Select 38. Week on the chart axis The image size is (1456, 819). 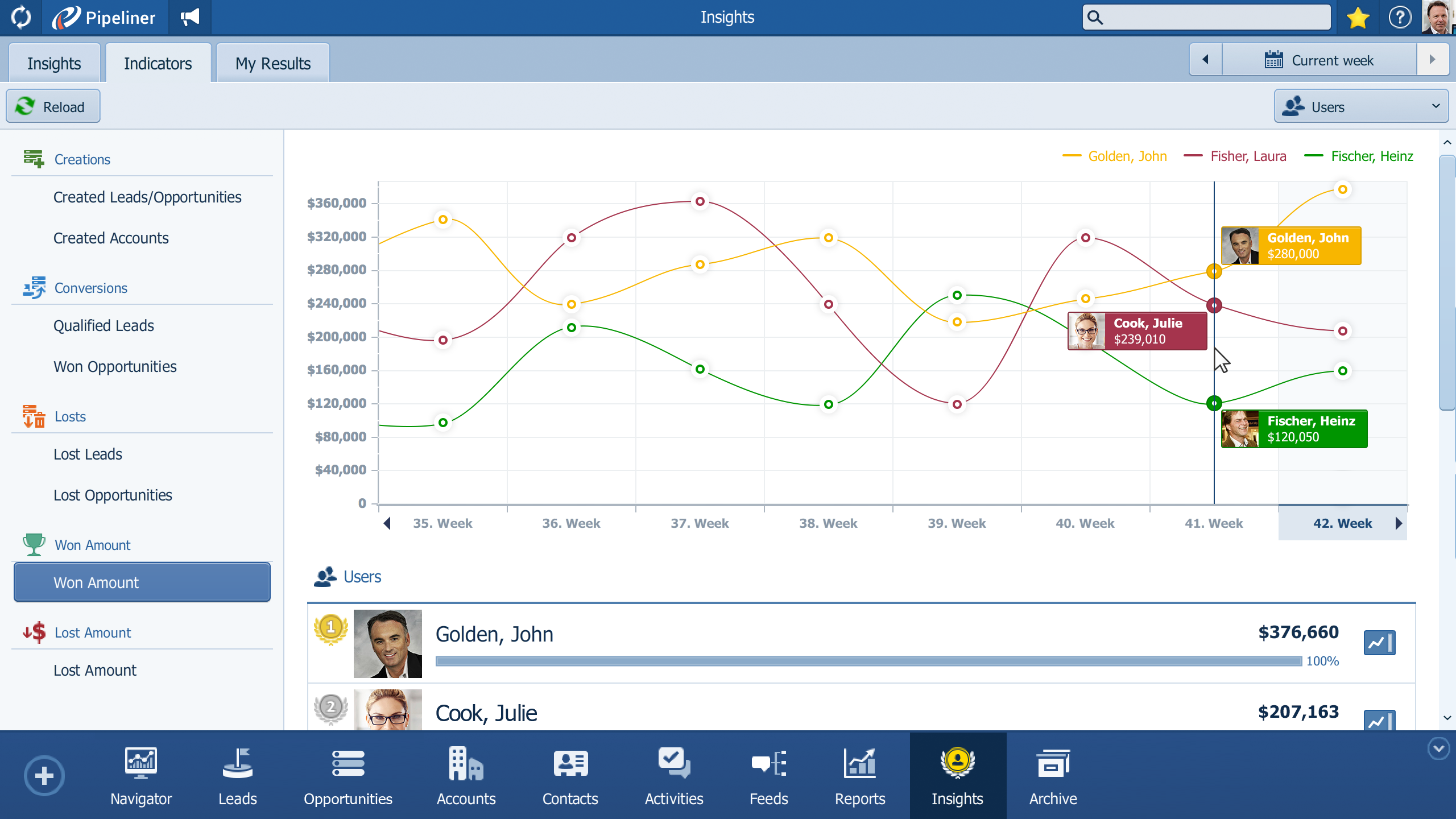coord(828,523)
